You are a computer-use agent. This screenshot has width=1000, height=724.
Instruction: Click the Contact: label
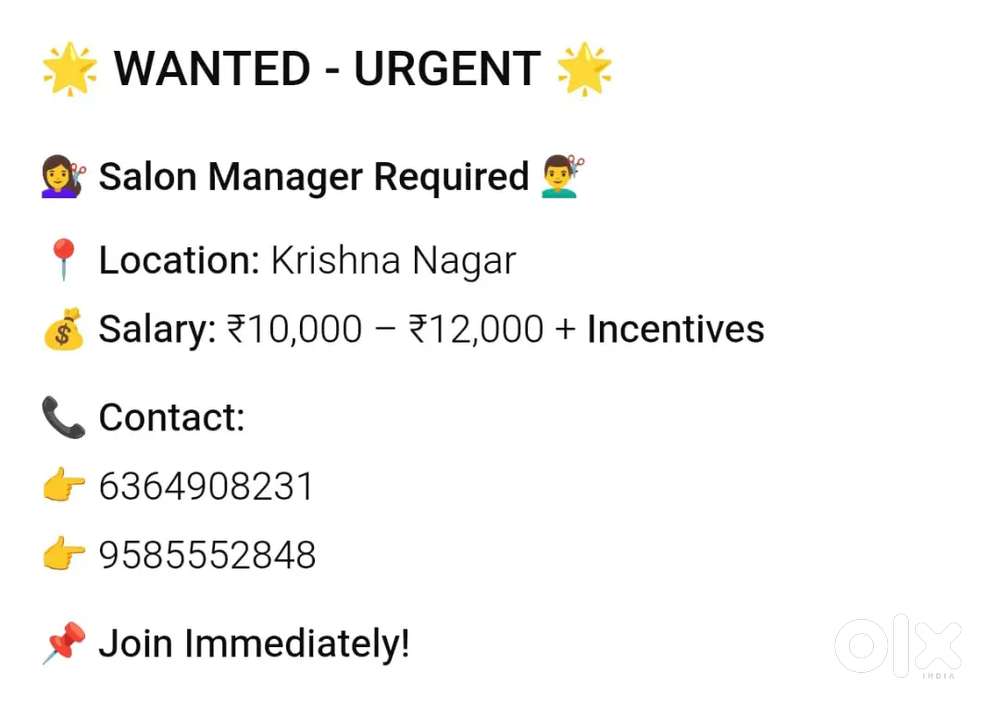coord(171,417)
